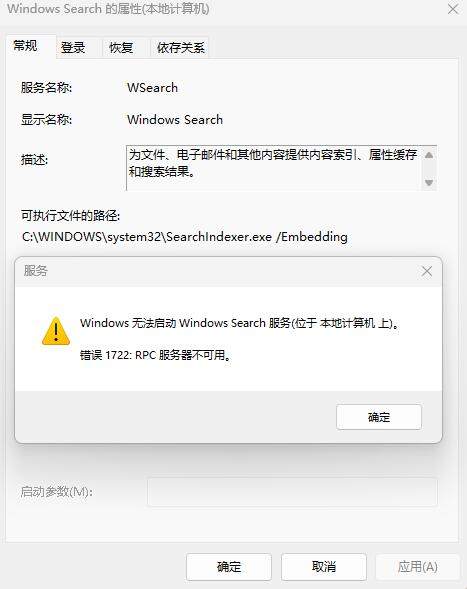Click the Windows Search display name value
The height and width of the screenshot is (589, 467).
tap(175, 119)
